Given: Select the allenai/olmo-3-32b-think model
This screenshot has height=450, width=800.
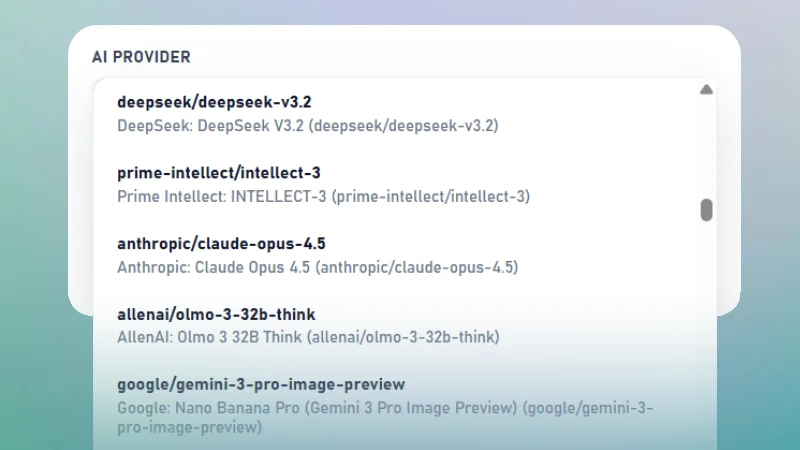Looking at the screenshot, I should (216, 314).
